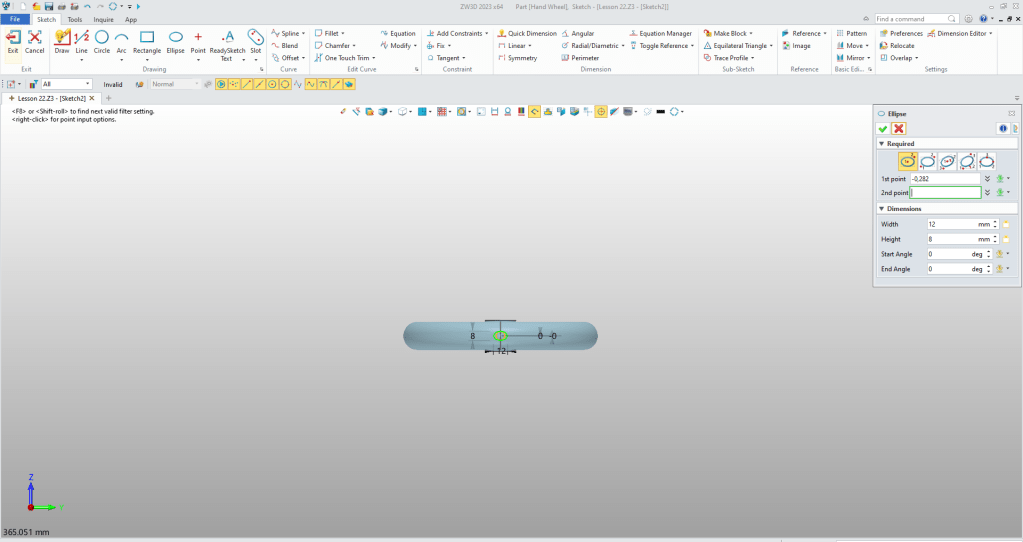
Task: Open the Quick Dimension tool
Action: click(527, 33)
